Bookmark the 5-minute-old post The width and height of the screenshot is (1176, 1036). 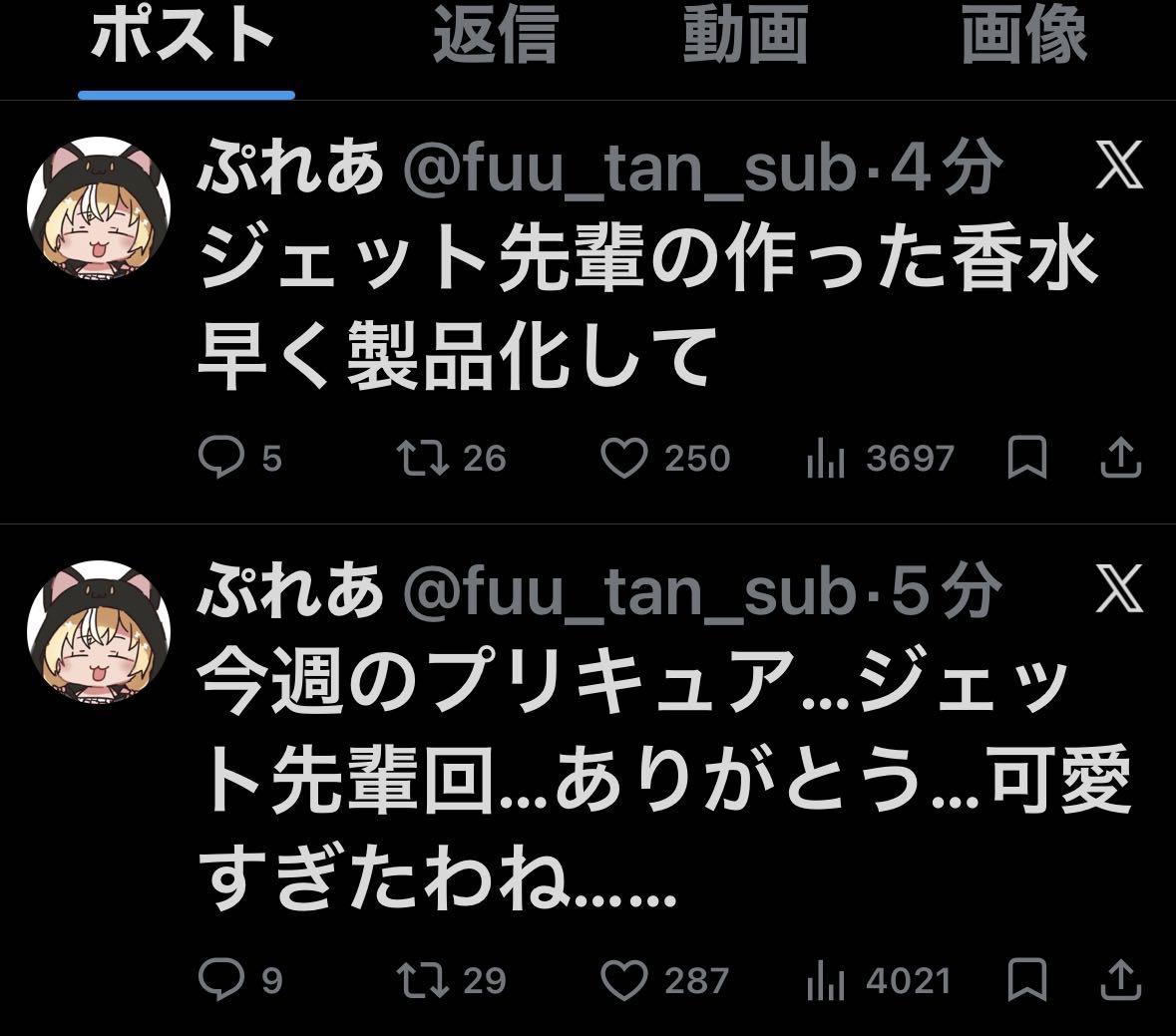pos(1026,979)
